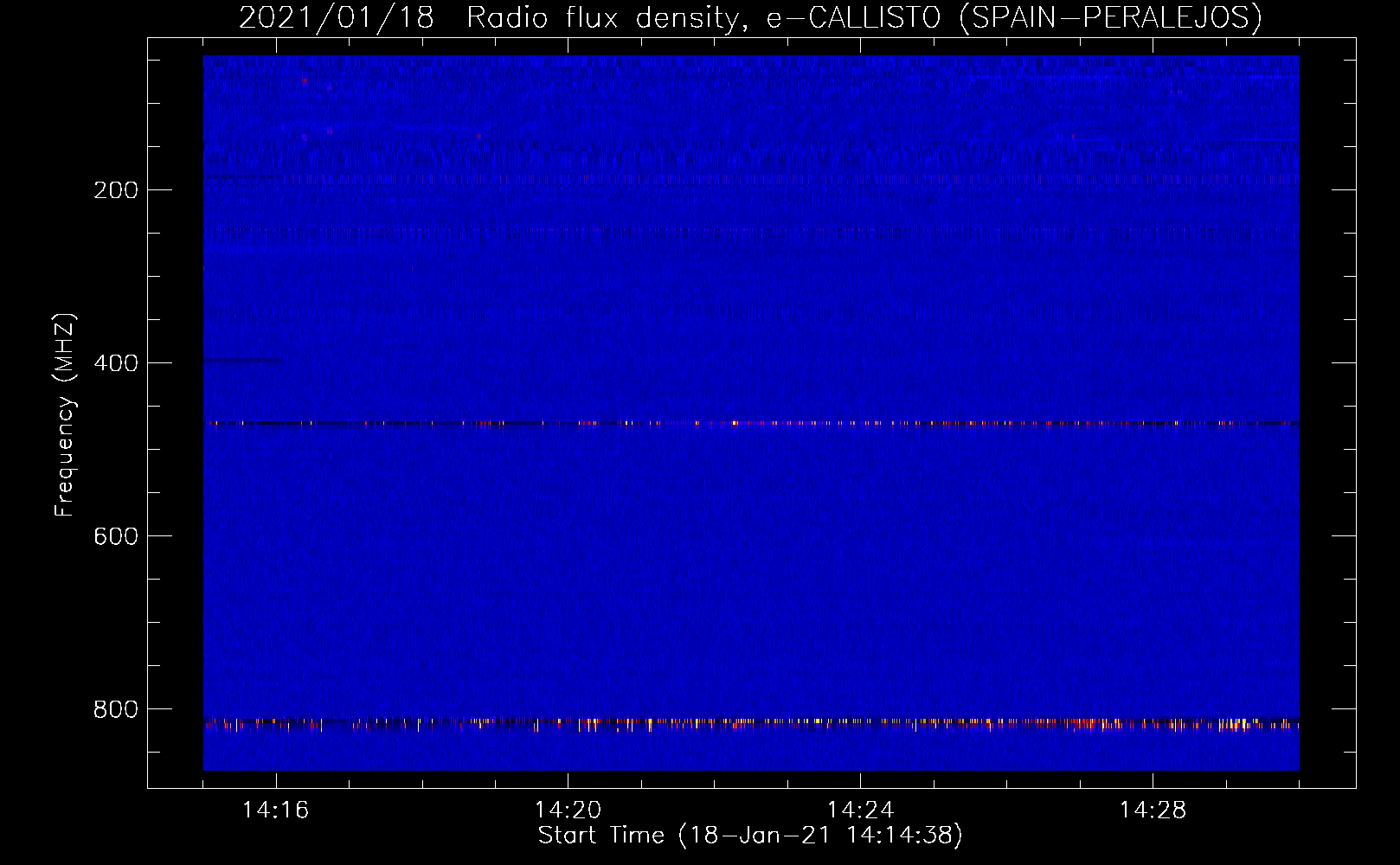Click the 'Frequency (MHZ)' axis label
1400x865 pixels.
coord(65,415)
